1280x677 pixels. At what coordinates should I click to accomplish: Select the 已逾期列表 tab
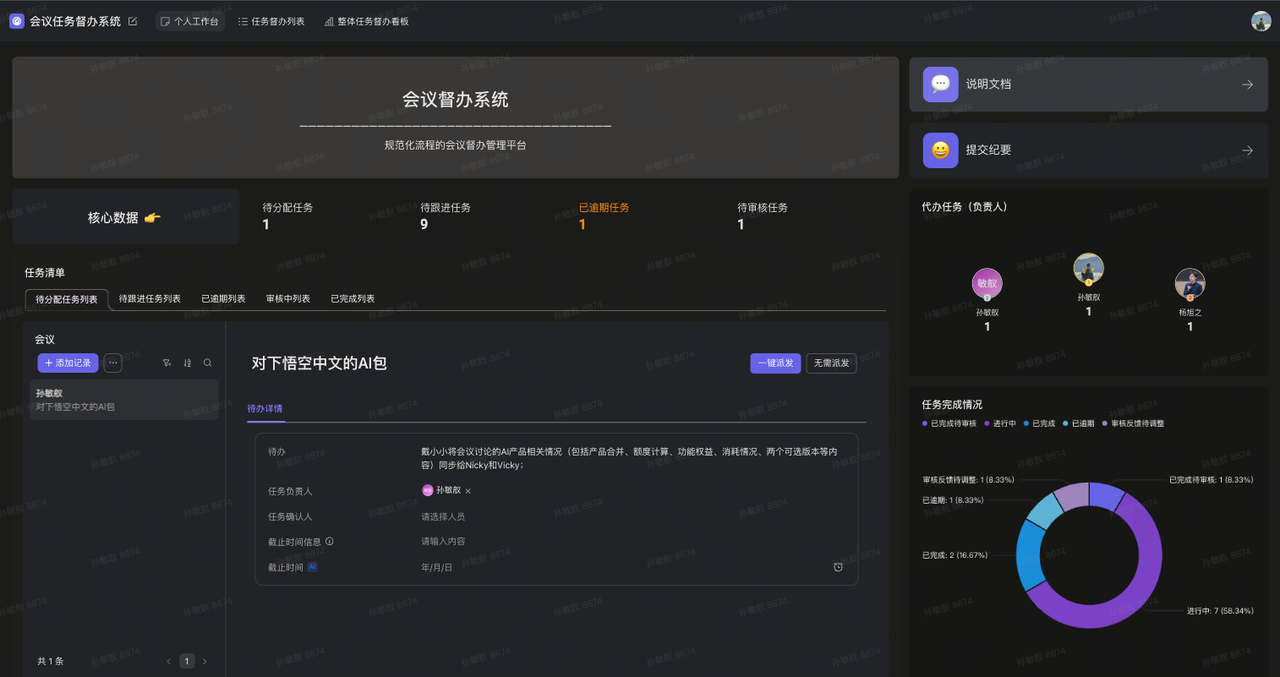coord(223,299)
